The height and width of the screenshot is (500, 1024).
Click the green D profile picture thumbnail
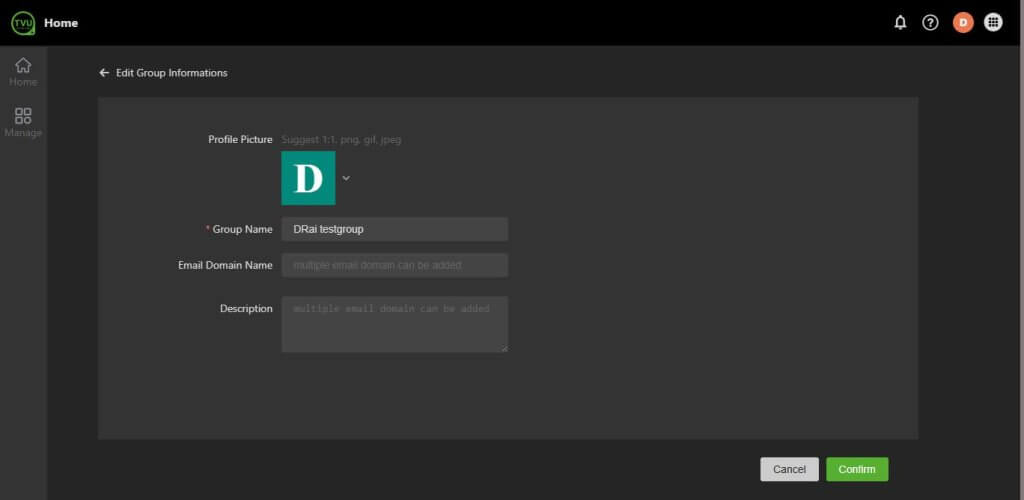(x=308, y=178)
